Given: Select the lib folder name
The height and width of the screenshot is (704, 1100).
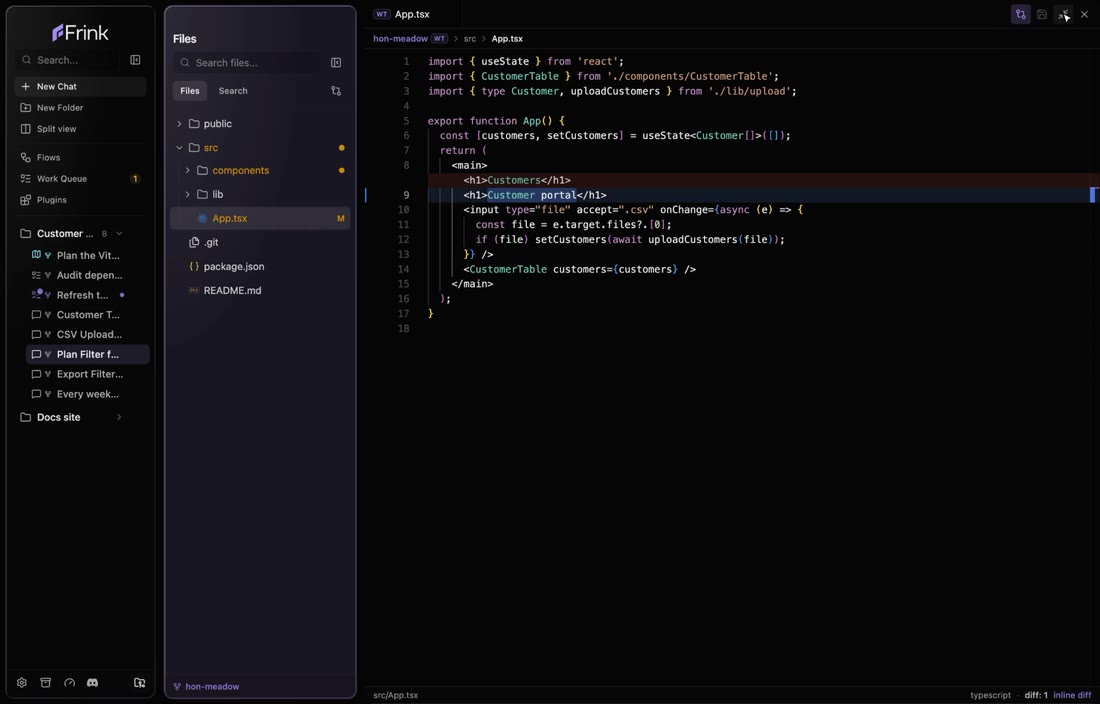Looking at the screenshot, I should coord(218,195).
